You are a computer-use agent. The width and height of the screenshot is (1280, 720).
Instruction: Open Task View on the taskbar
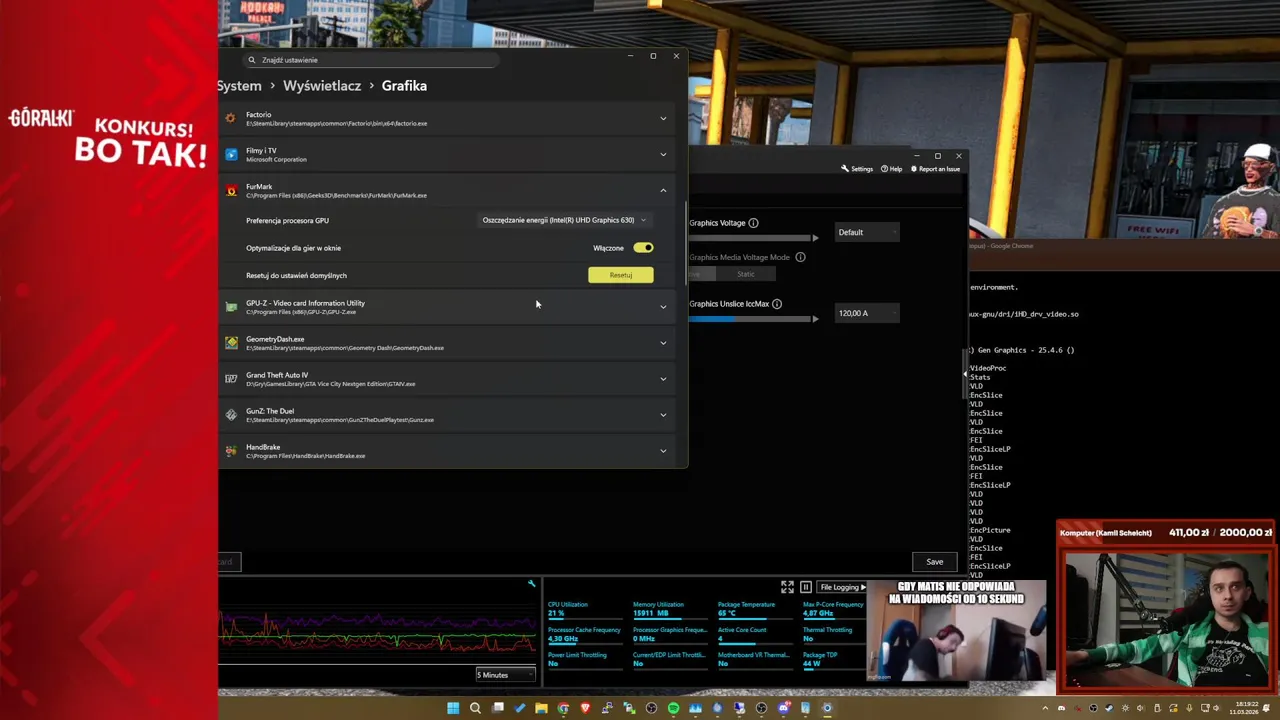coord(498,708)
